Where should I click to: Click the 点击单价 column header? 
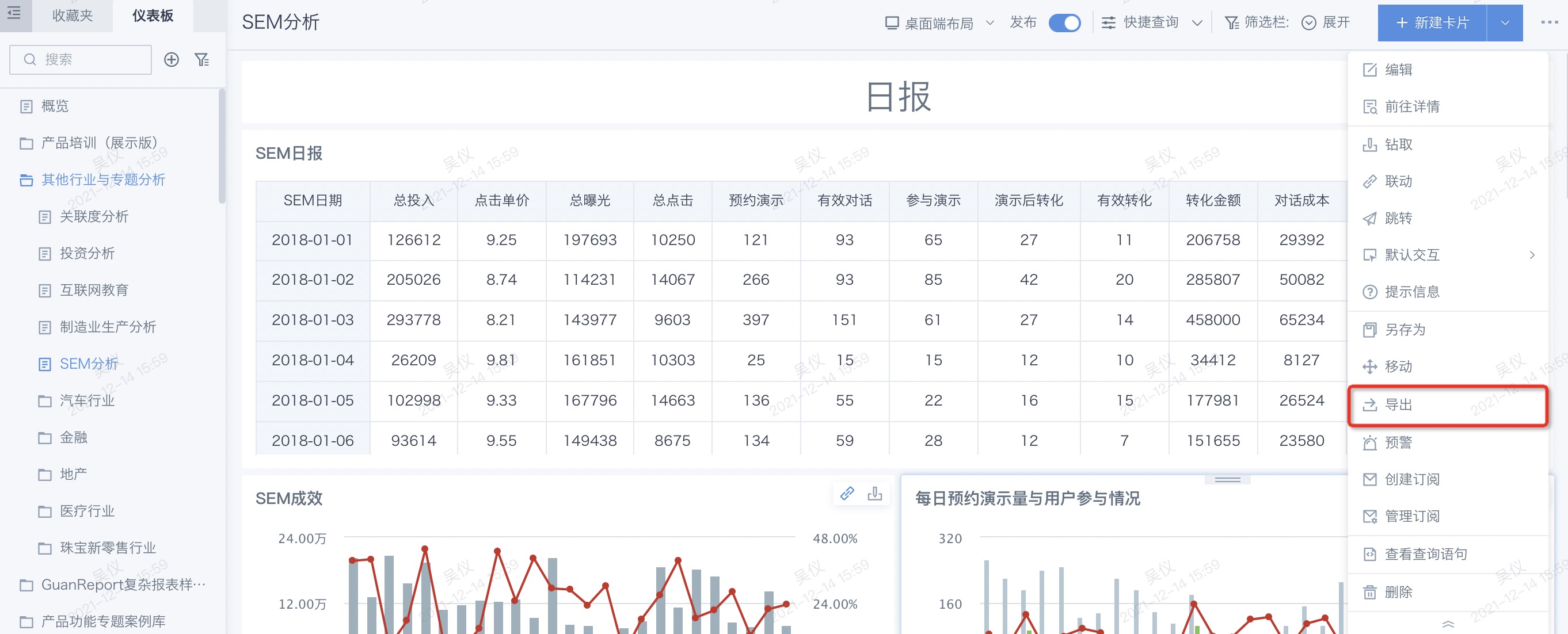(x=501, y=201)
